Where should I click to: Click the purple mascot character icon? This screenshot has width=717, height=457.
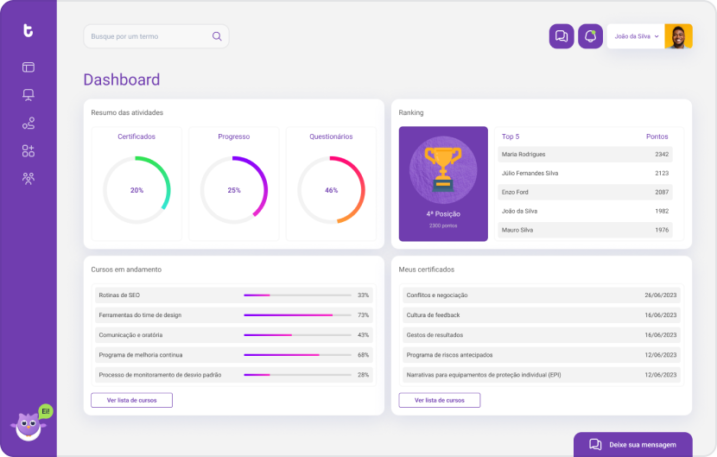[28, 426]
